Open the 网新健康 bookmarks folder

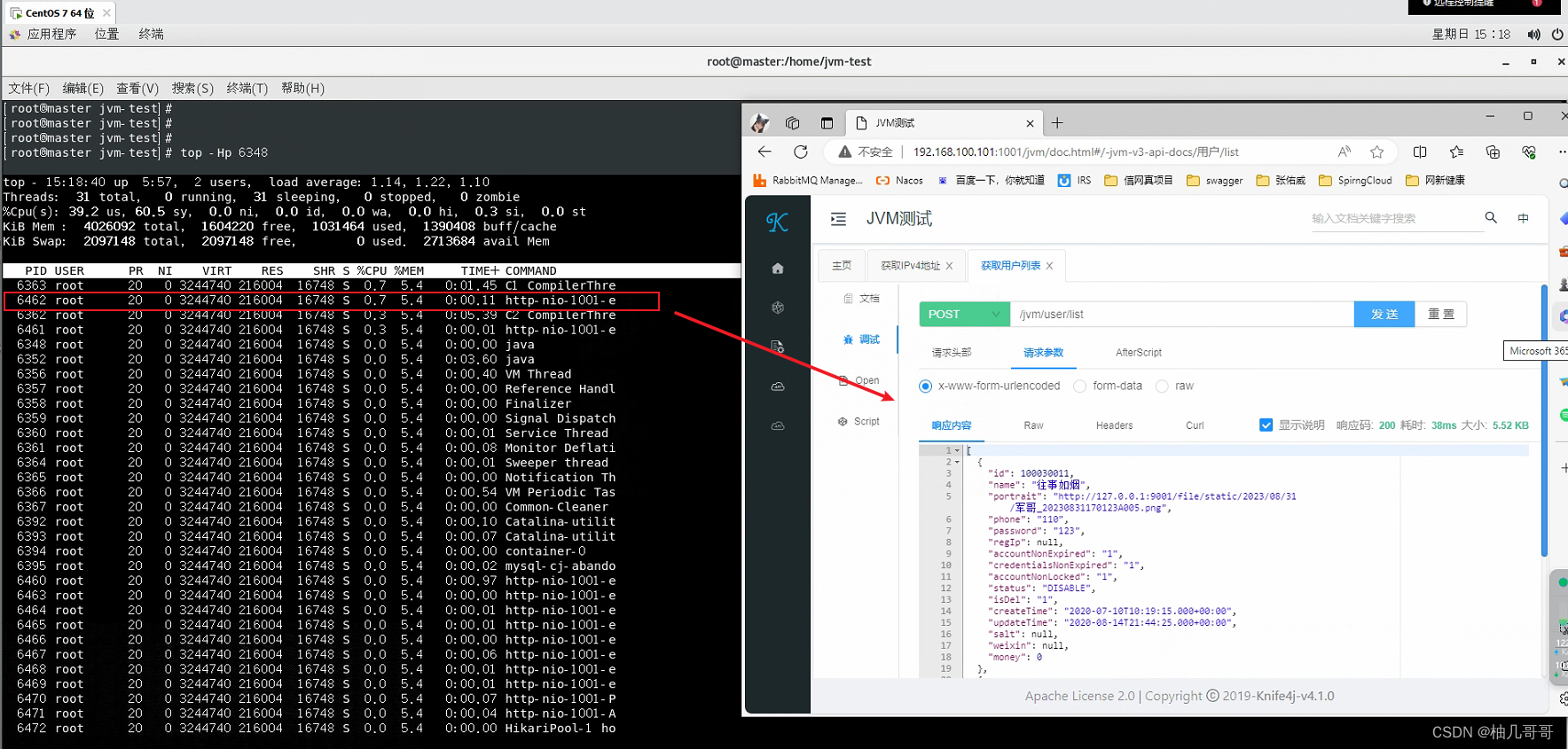coord(1435,180)
